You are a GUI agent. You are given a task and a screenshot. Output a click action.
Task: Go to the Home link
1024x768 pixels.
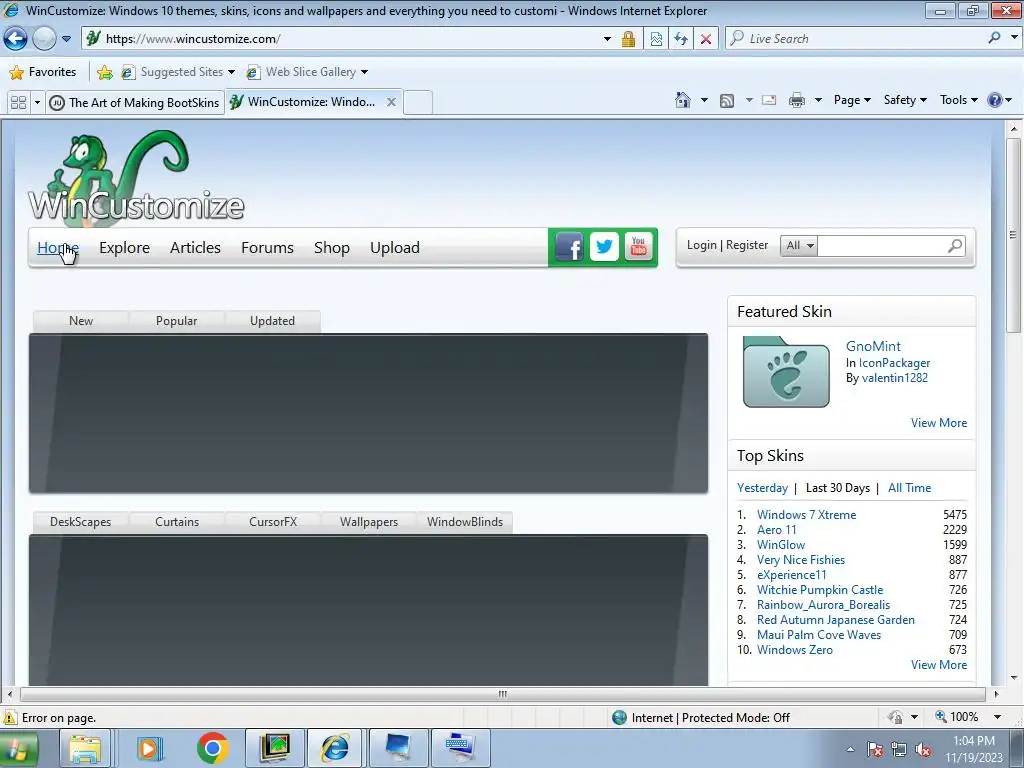point(57,248)
